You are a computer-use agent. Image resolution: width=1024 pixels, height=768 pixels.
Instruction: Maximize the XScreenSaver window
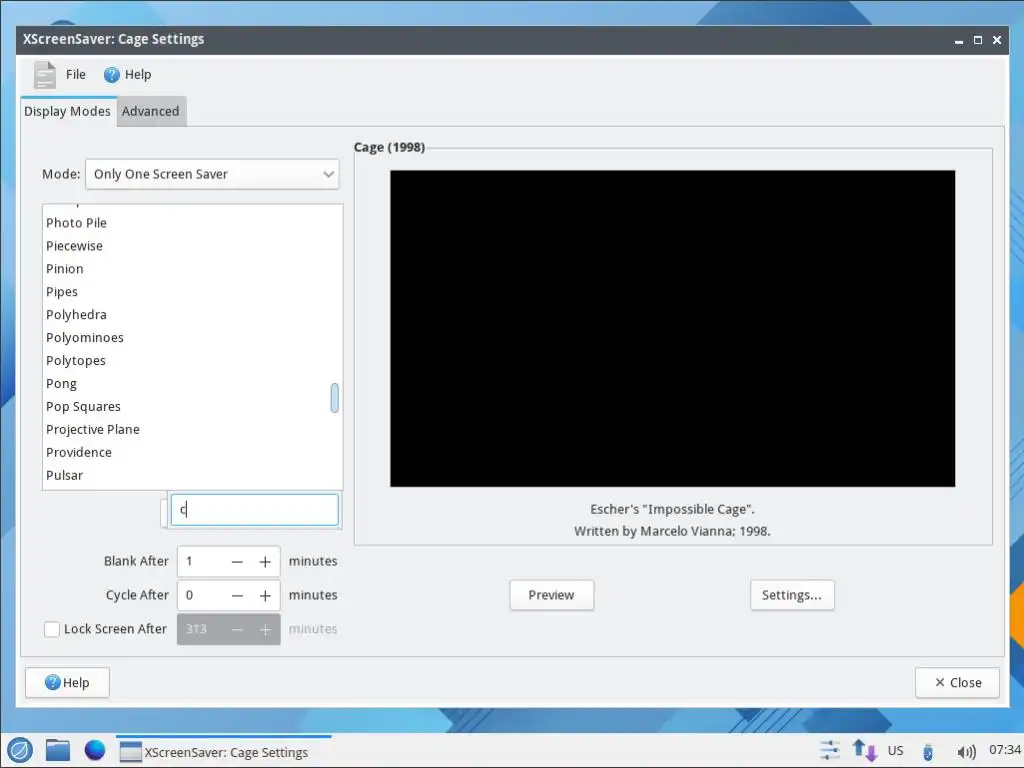pyautogui.click(x=978, y=40)
